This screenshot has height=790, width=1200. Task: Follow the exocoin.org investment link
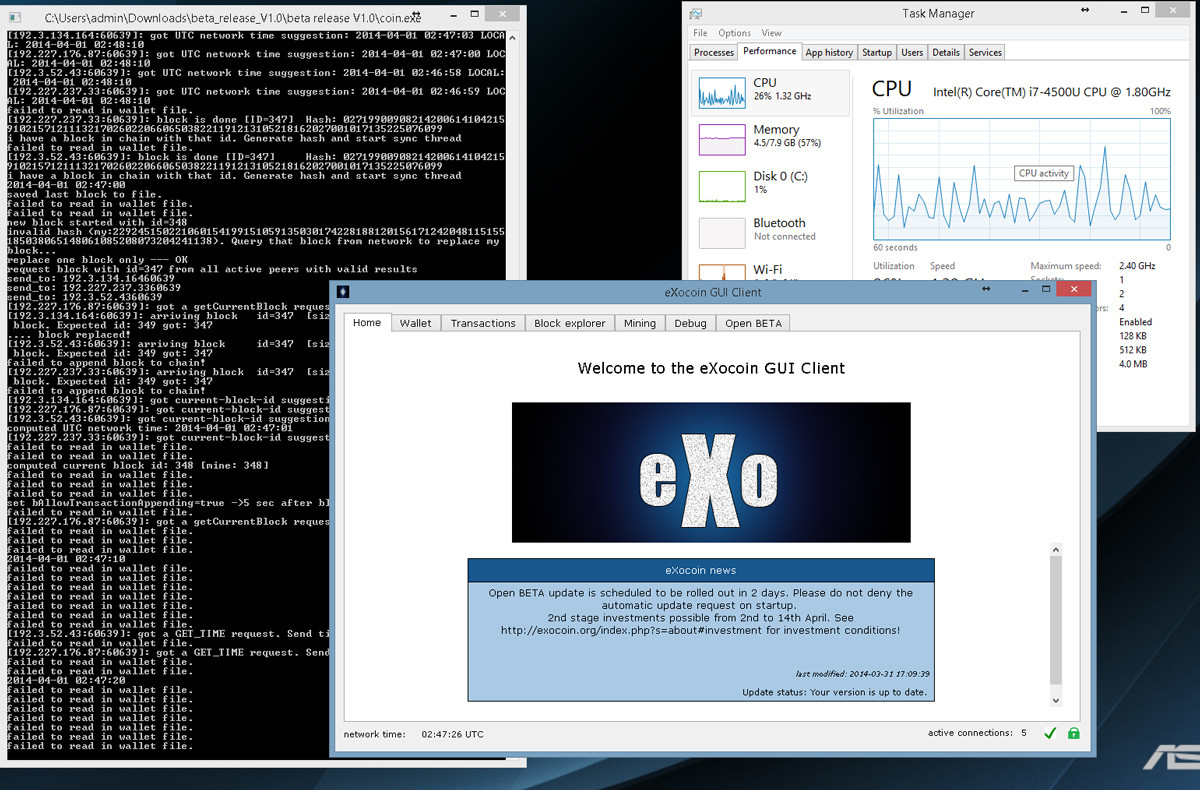click(633, 630)
